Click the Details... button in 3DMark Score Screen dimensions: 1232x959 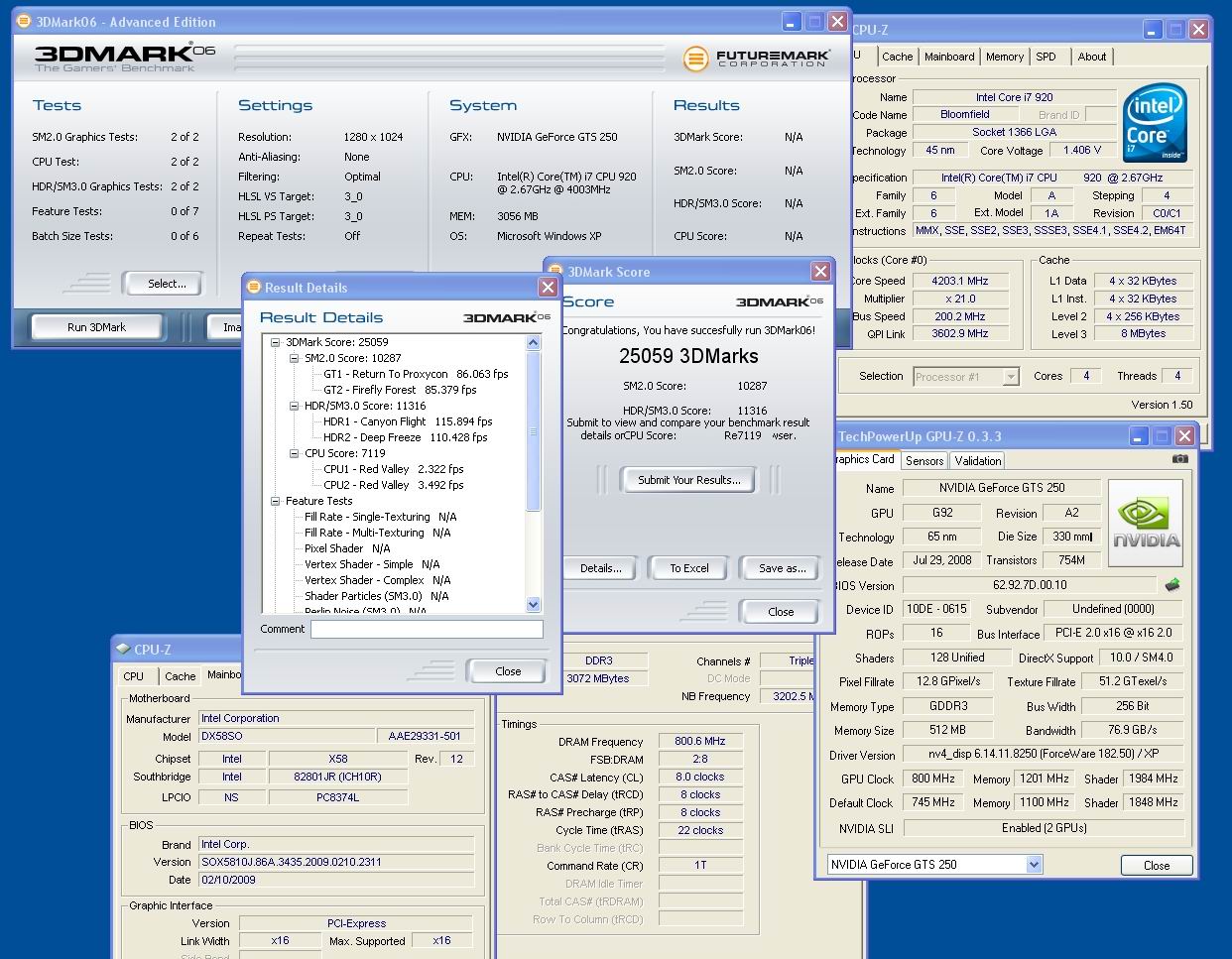tap(601, 568)
